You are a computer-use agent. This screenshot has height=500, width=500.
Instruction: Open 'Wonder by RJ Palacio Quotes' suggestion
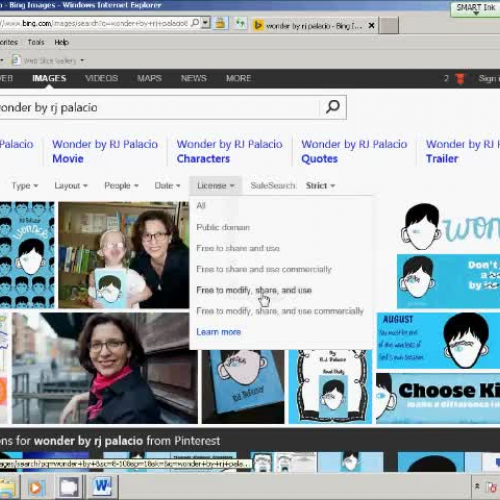(x=354, y=151)
